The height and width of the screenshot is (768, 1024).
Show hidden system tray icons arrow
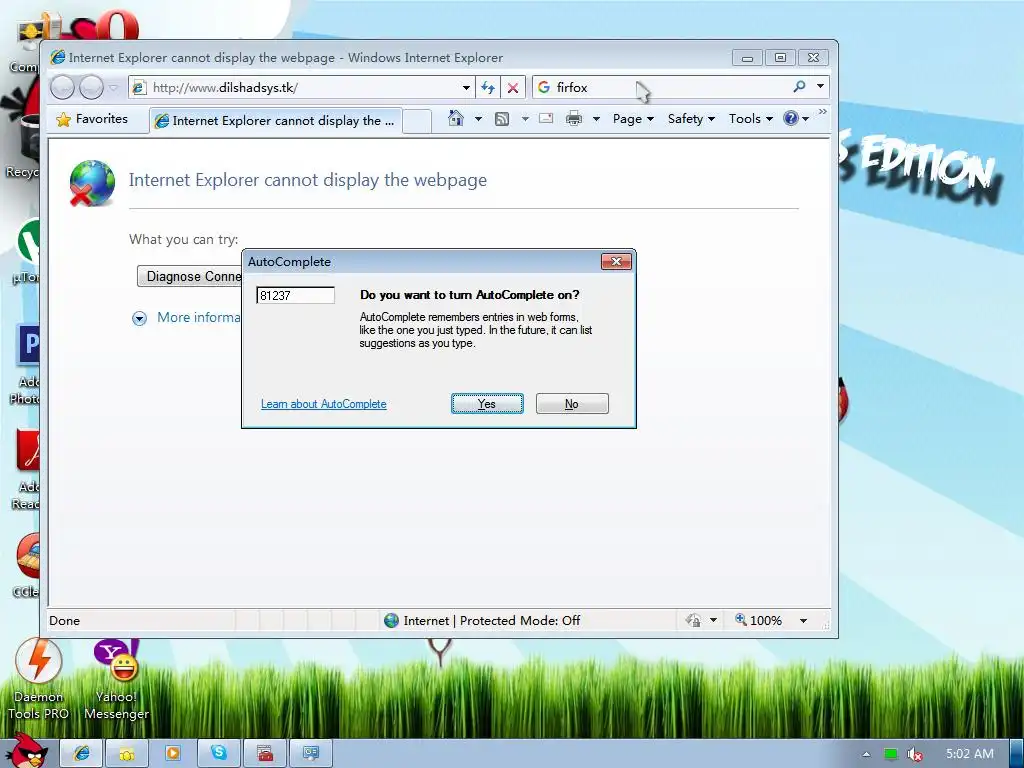[866, 754]
